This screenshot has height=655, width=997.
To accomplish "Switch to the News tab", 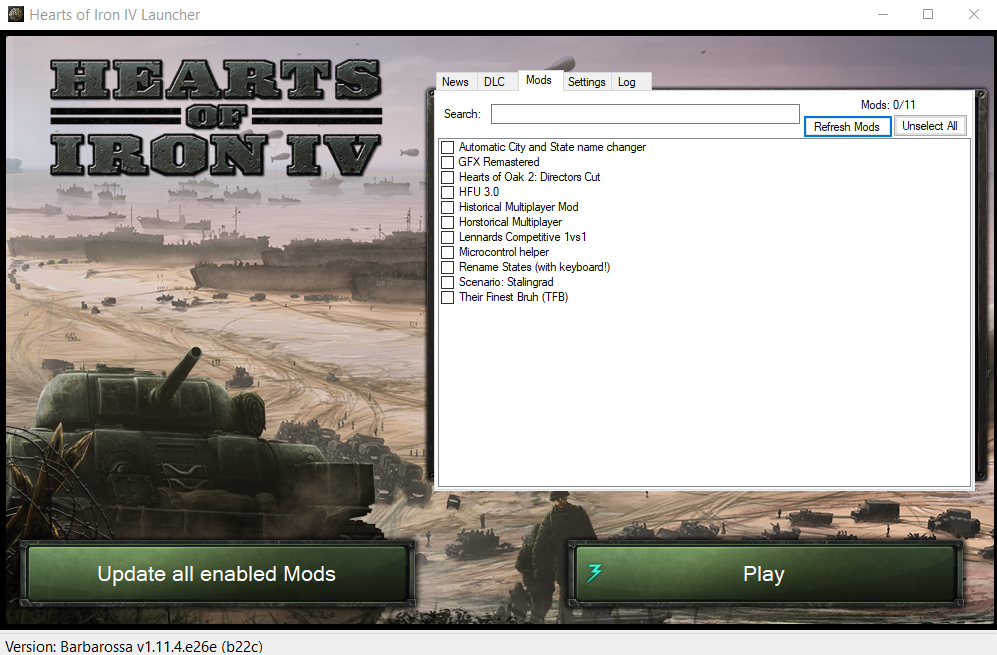I will pos(455,81).
